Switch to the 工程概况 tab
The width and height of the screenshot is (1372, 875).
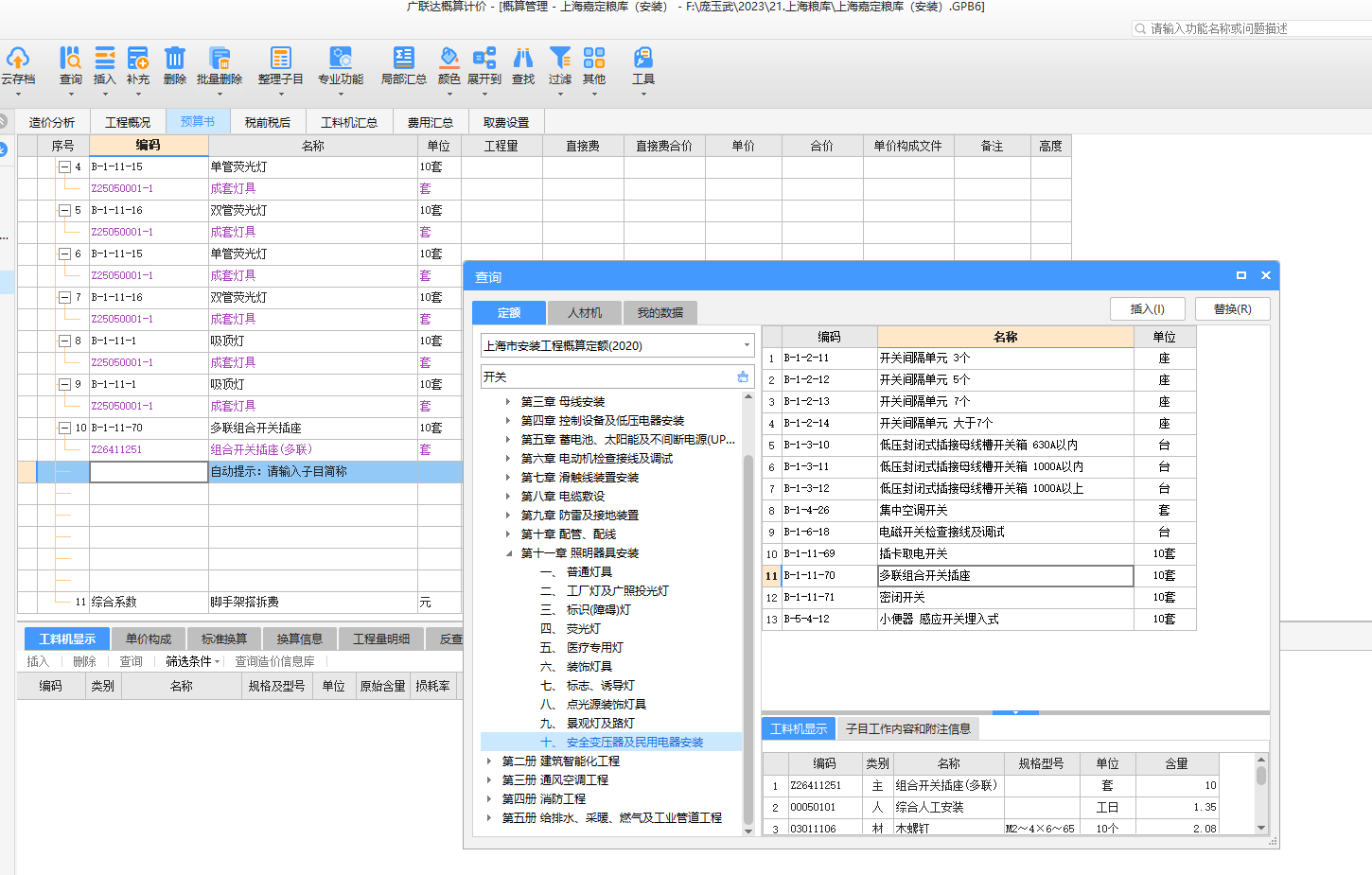tap(128, 122)
